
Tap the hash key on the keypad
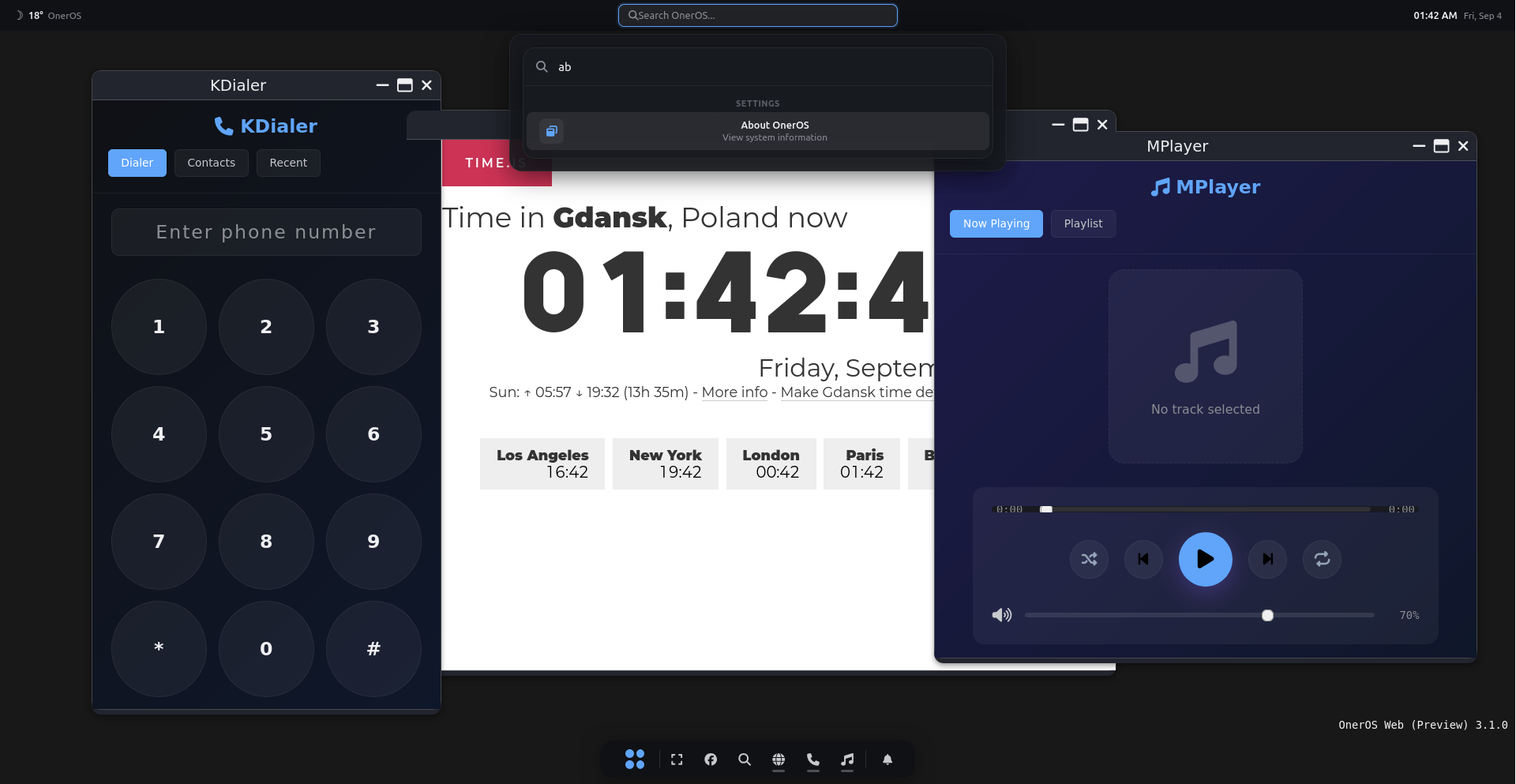(373, 649)
